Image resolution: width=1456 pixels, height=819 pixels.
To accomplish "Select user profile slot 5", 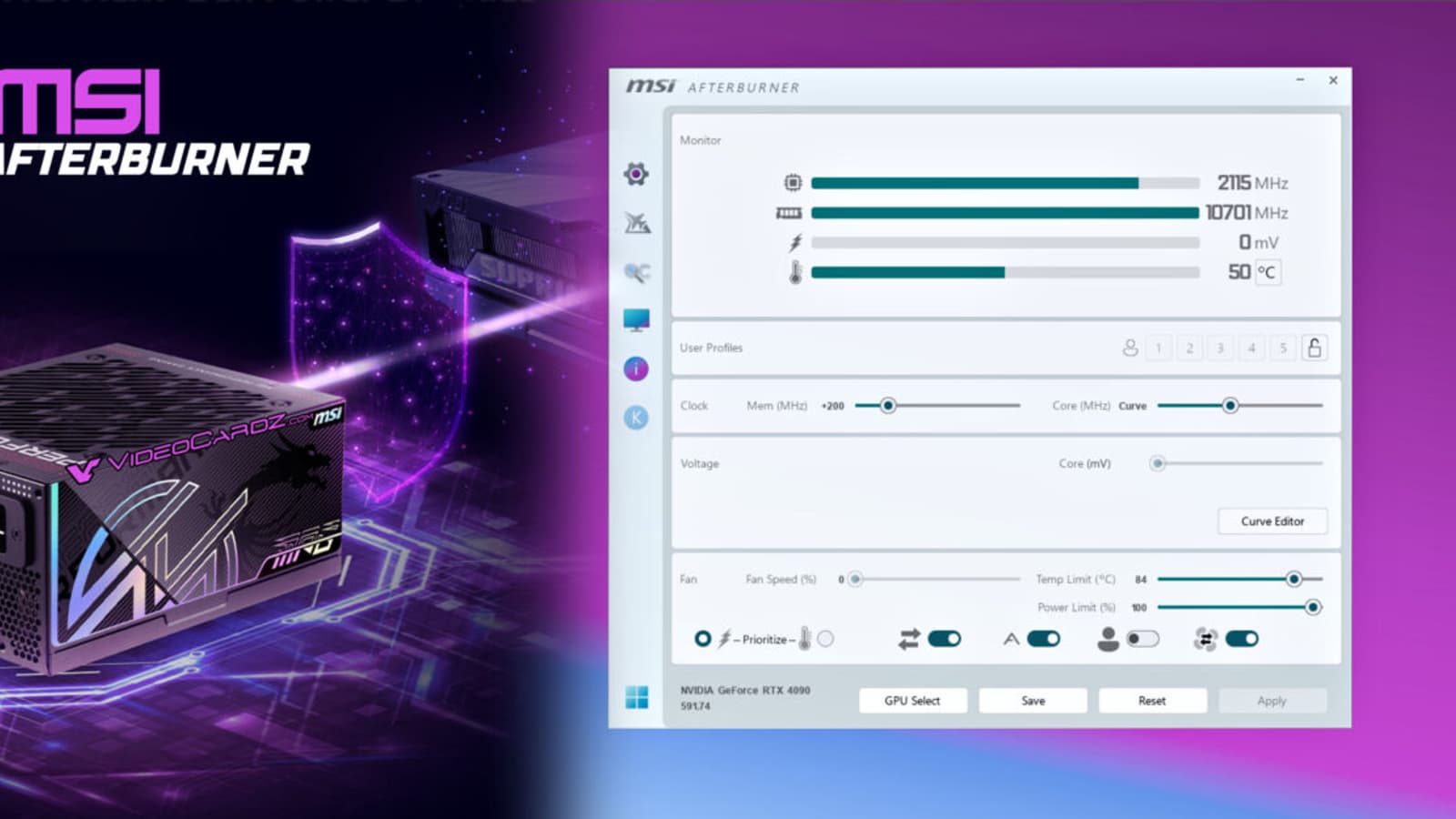I will point(1283,348).
